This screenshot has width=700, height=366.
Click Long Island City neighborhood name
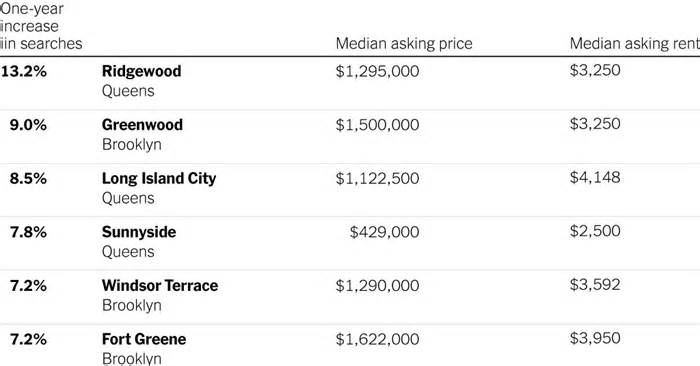click(x=159, y=179)
